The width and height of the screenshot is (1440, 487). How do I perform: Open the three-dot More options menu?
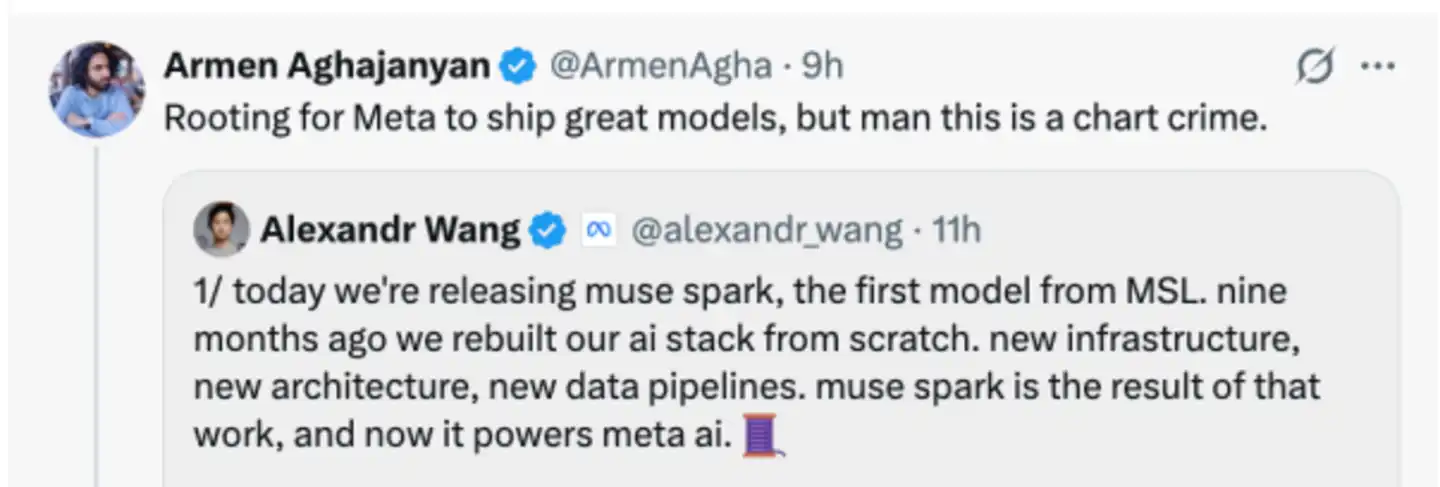point(1378,67)
